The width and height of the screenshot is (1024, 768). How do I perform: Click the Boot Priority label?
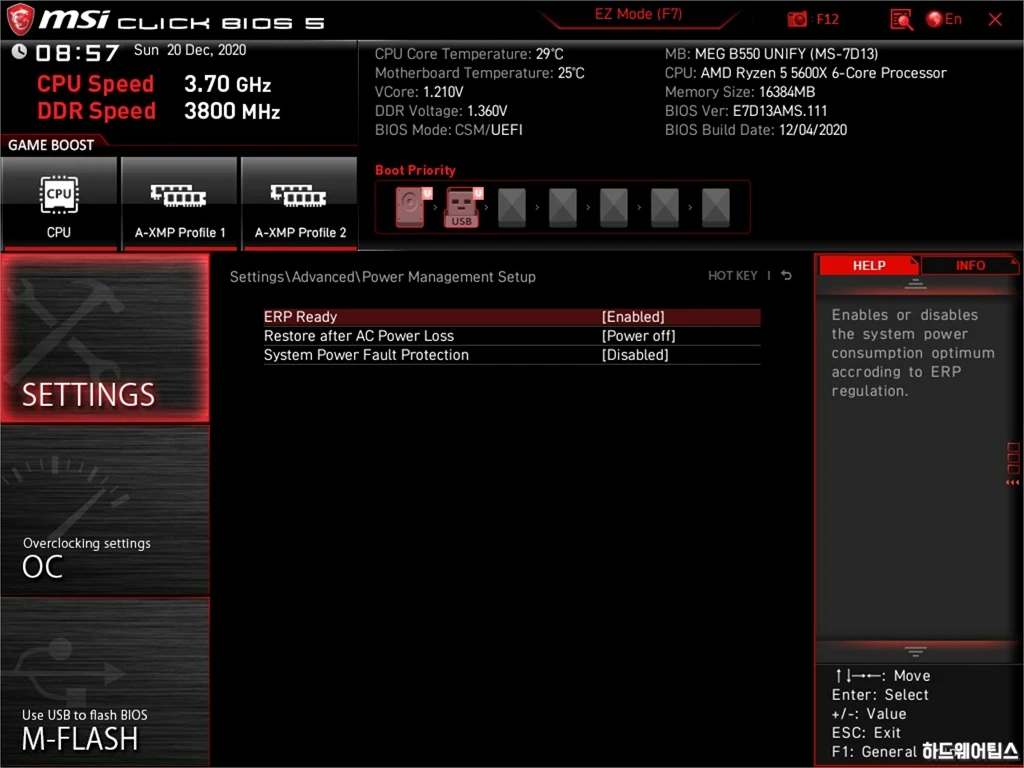(x=415, y=170)
